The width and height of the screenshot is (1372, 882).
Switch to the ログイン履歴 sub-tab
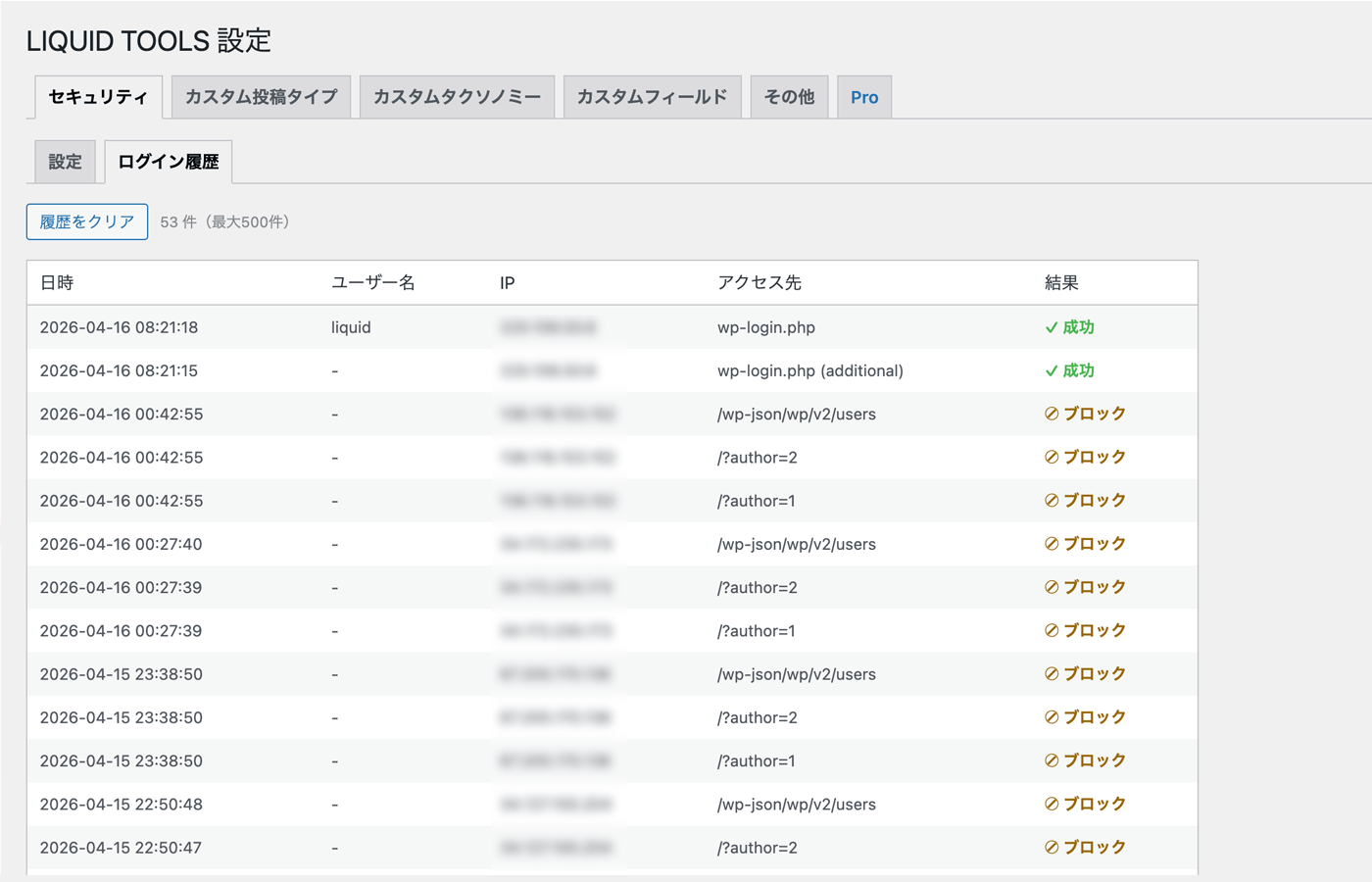[x=168, y=161]
